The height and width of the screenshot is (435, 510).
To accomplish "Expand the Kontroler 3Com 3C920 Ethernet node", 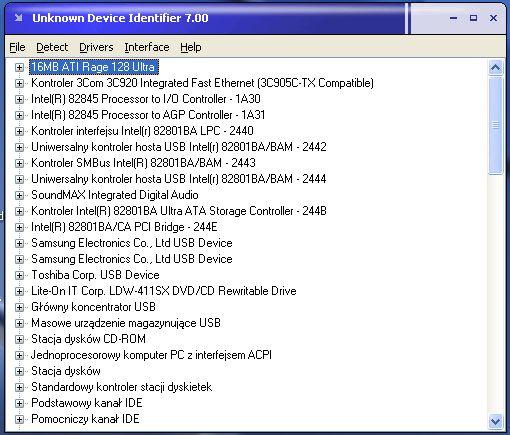I will pyautogui.click(x=19, y=83).
